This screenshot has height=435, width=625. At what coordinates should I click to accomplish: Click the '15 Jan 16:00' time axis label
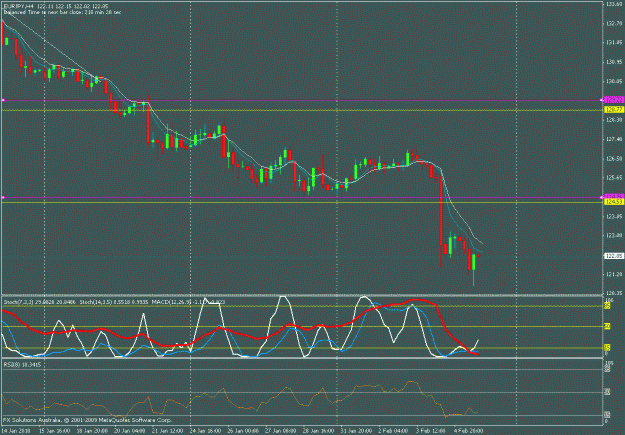pyautogui.click(x=54, y=431)
